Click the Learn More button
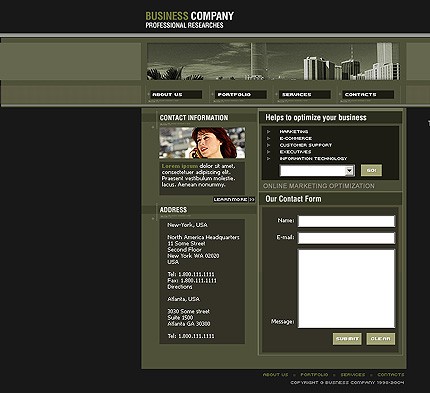The width and height of the screenshot is (430, 393). [x=234, y=199]
